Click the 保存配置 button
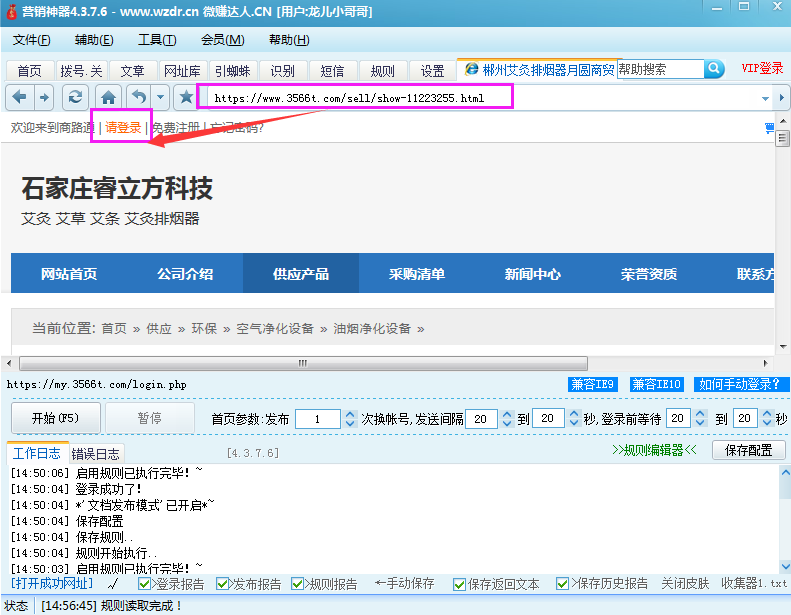The image size is (791, 615). tap(749, 450)
